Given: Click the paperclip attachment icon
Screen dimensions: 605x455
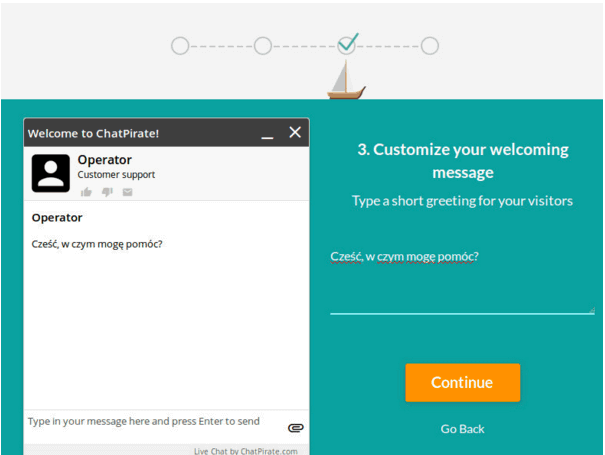Looking at the screenshot, I should click(296, 428).
